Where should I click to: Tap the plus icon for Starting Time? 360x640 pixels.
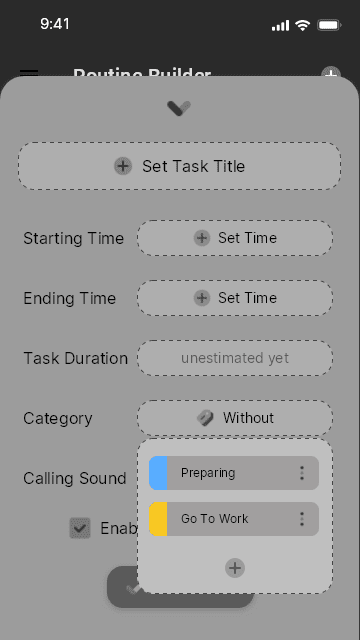[202, 238]
